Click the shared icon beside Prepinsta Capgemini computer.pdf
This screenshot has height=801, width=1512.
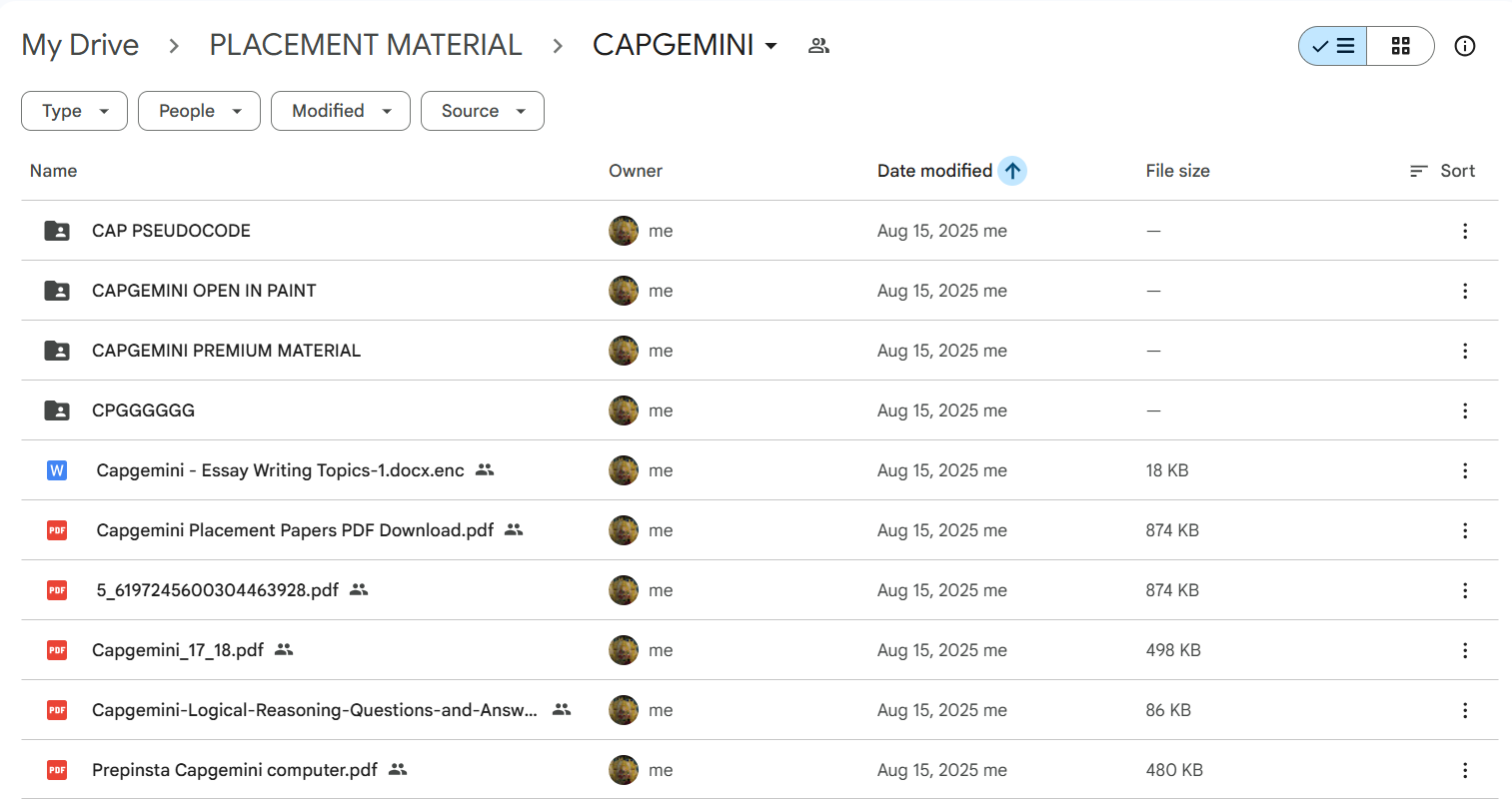pyautogui.click(x=398, y=770)
